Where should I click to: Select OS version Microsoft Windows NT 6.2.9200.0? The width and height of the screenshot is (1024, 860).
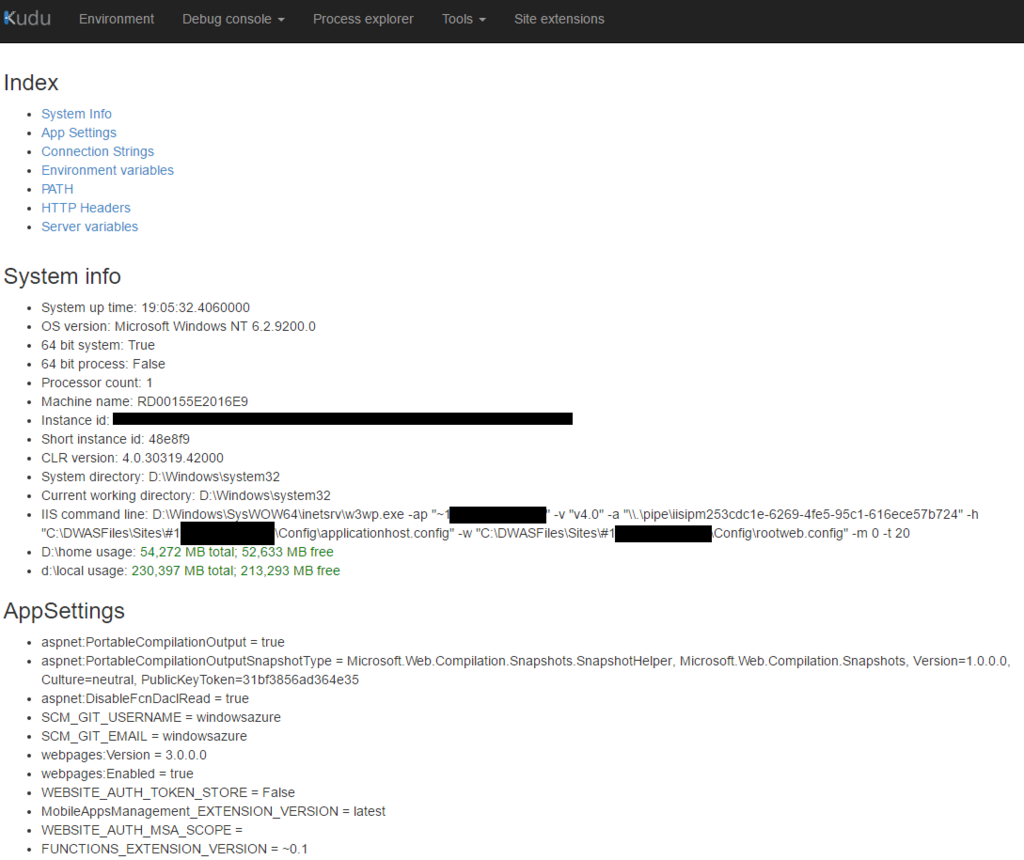(x=178, y=326)
